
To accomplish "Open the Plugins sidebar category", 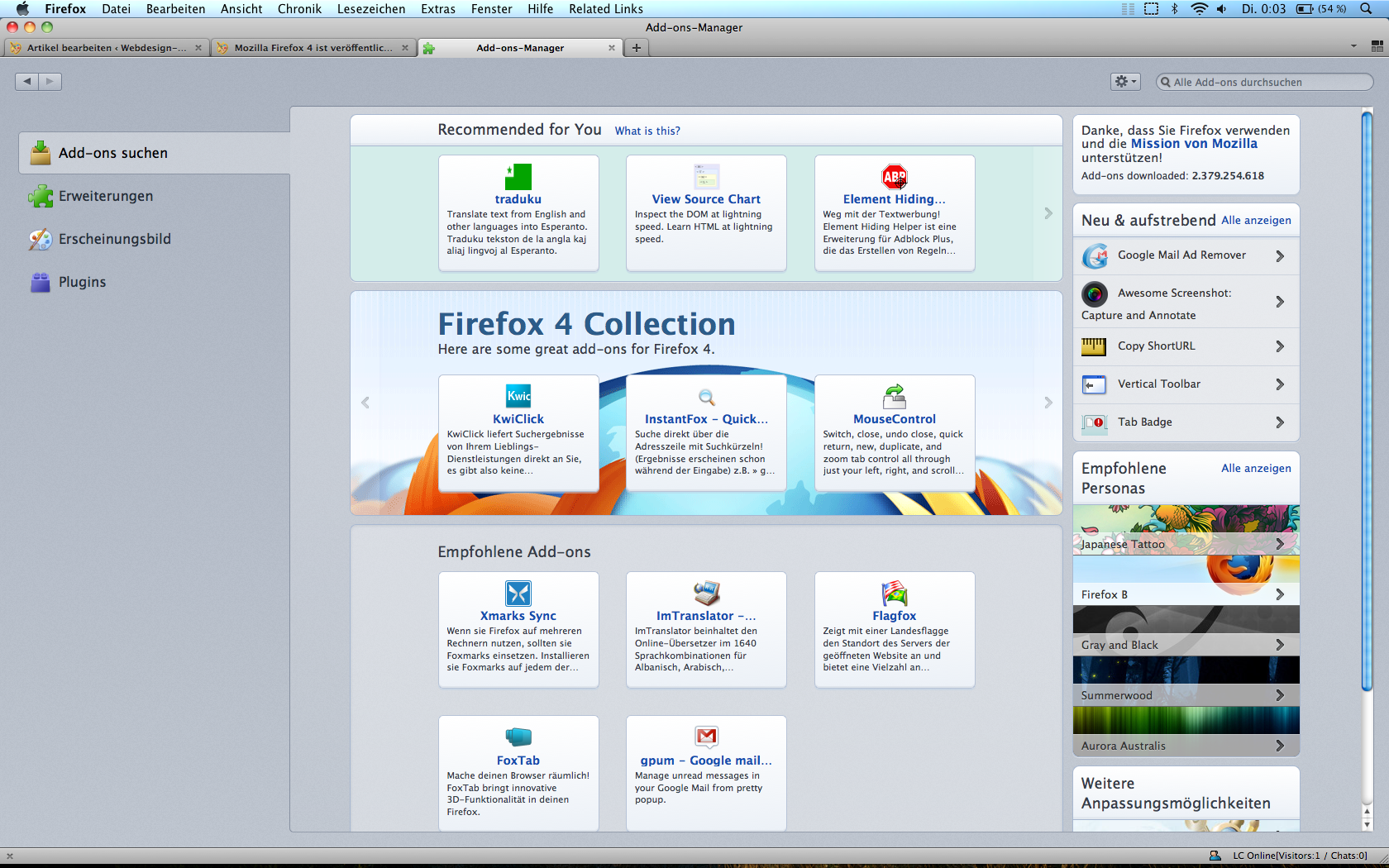I will [x=154, y=282].
